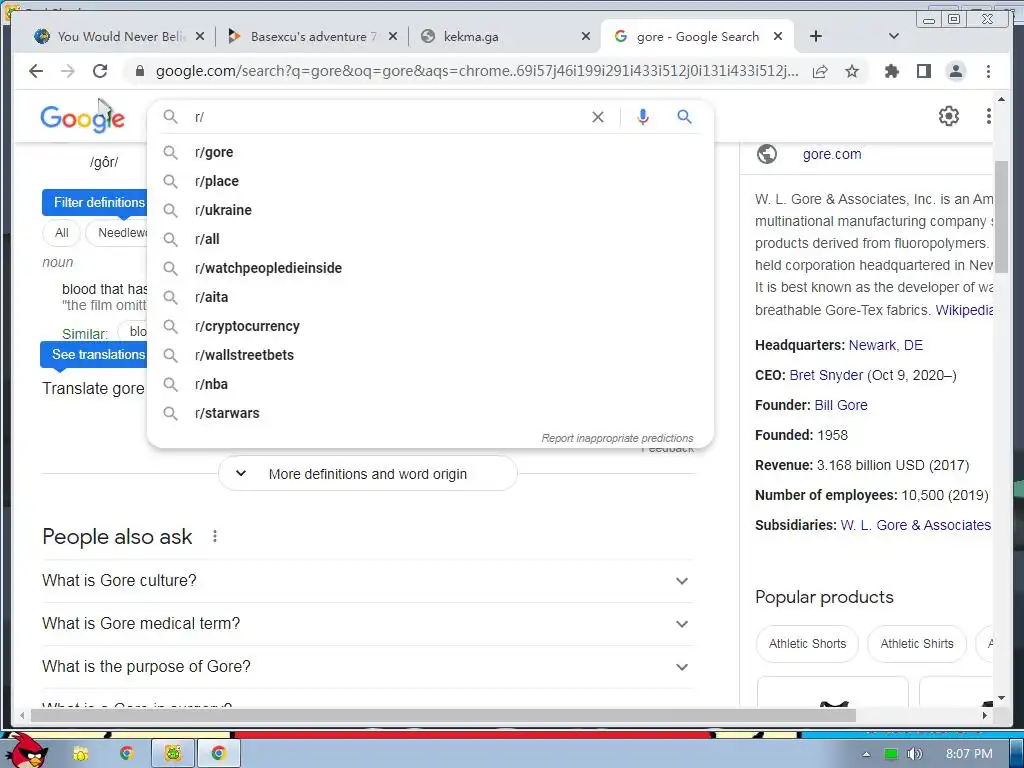The height and width of the screenshot is (768, 1024).
Task: Open Chrome extensions puzzle icon
Action: tap(891, 71)
